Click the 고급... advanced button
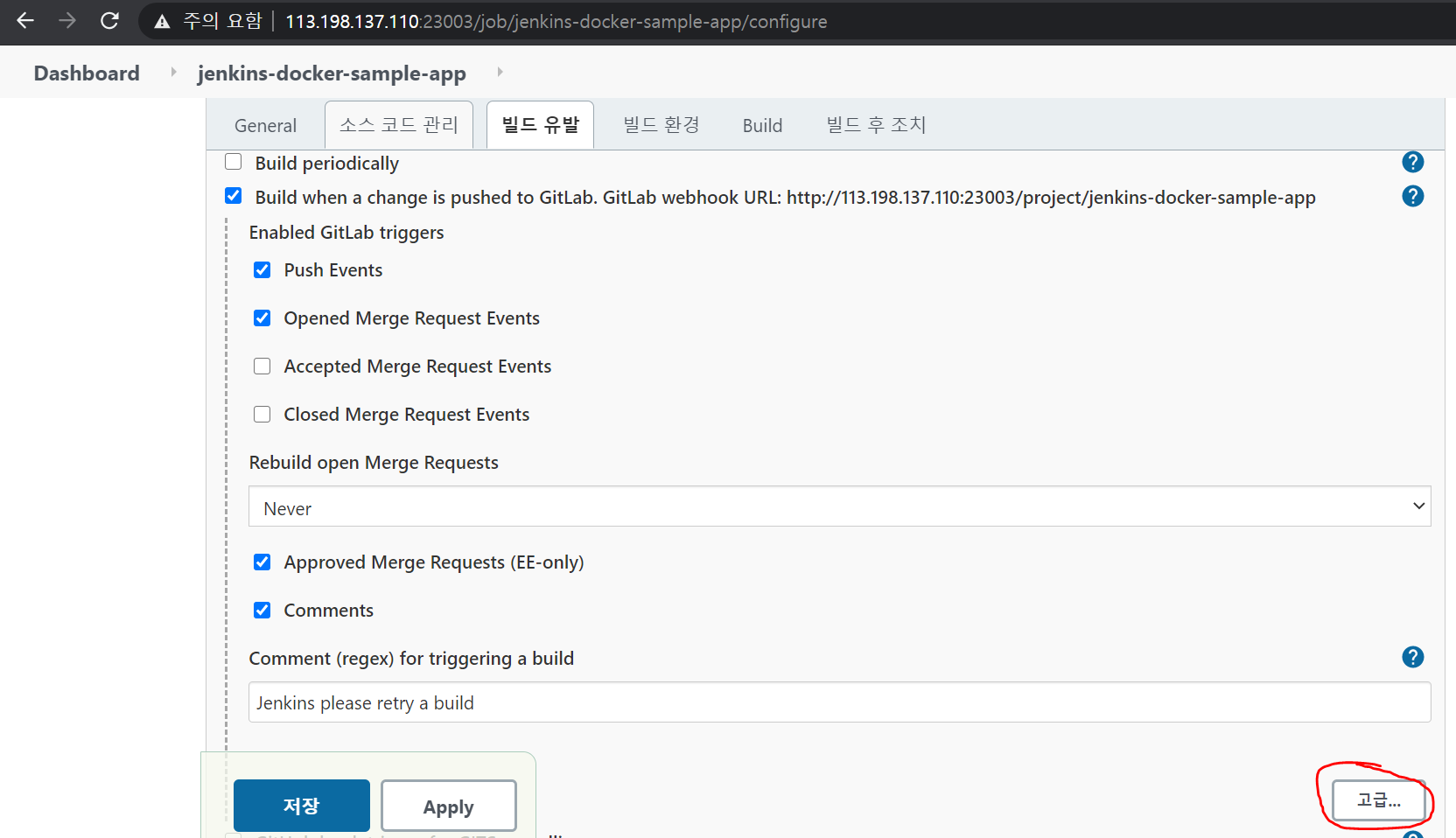This screenshot has width=1456, height=838. 1379,800
